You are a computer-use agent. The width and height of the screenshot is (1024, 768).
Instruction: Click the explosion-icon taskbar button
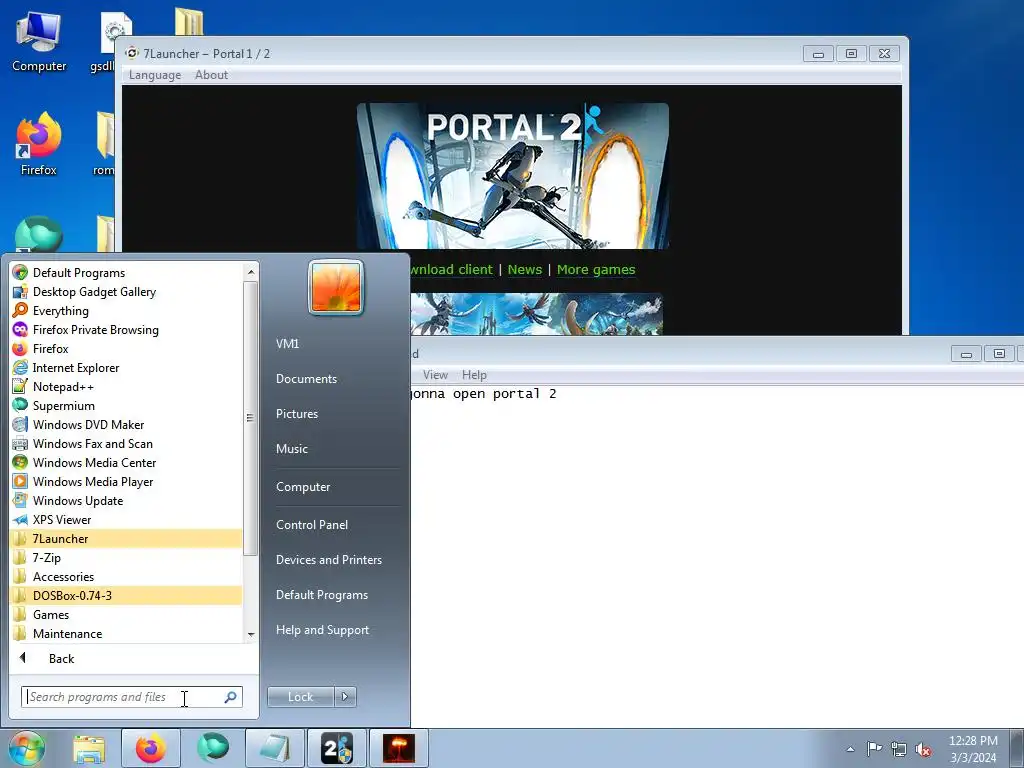coord(399,748)
